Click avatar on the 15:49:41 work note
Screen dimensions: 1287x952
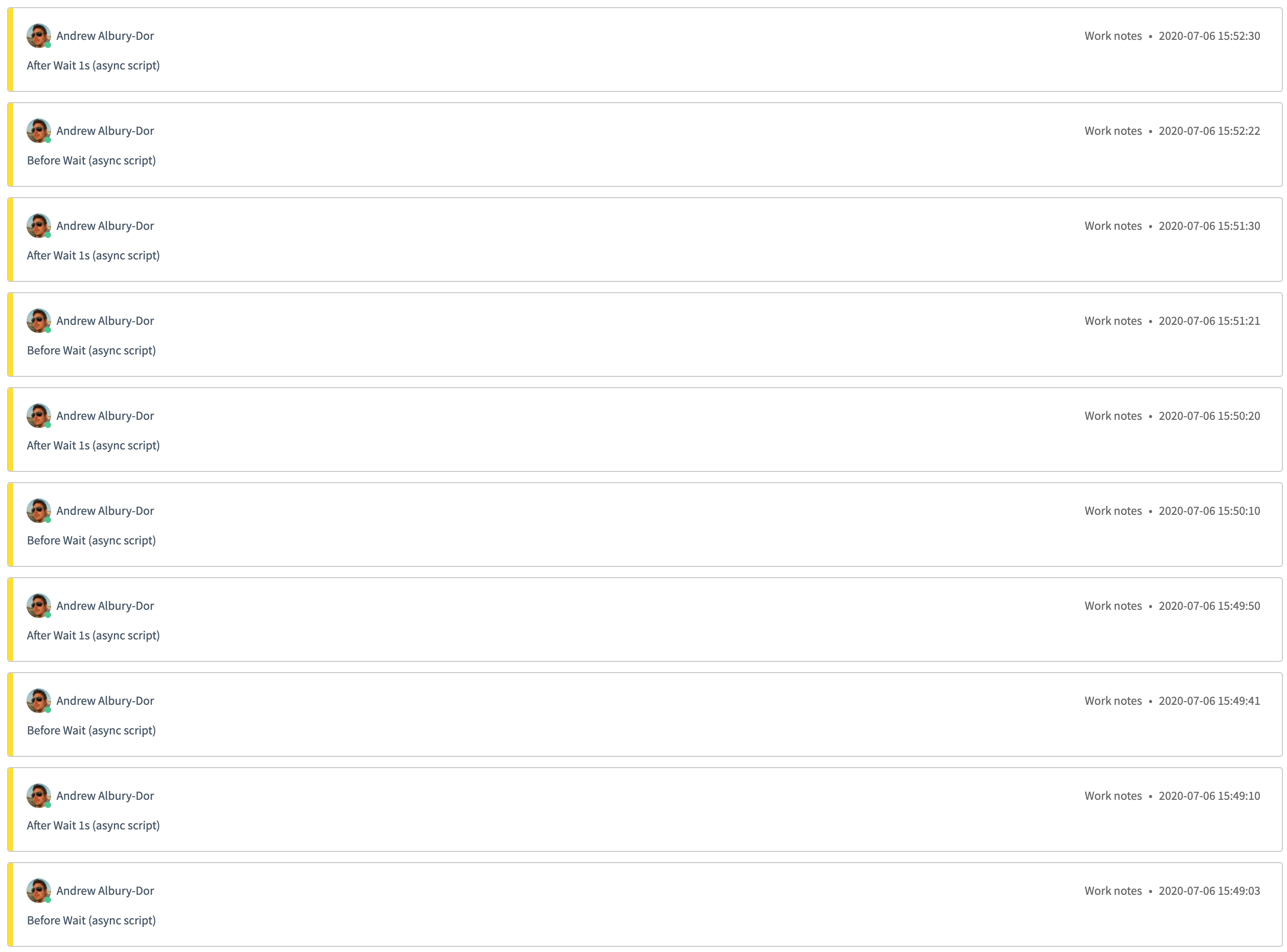click(x=39, y=701)
